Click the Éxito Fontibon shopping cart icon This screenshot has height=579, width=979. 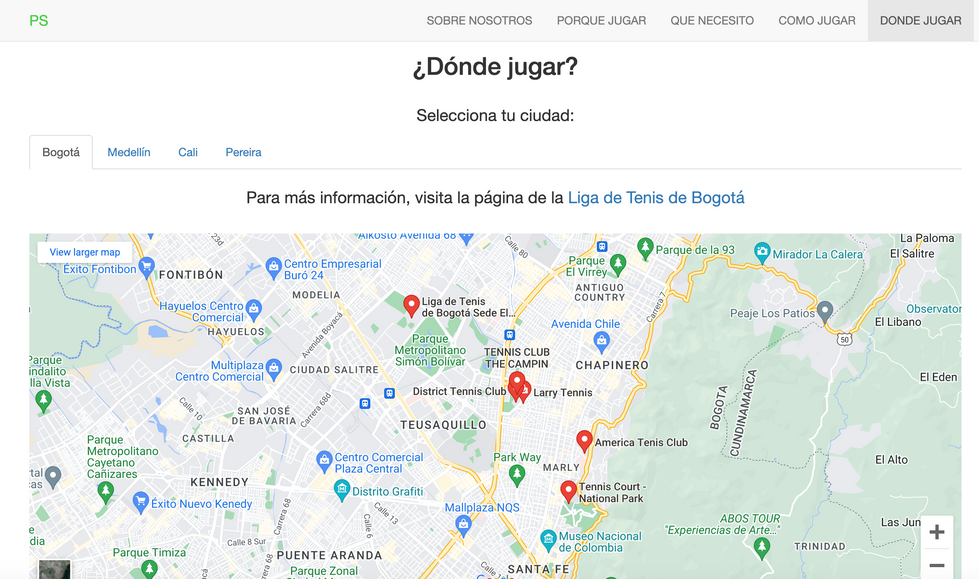point(147,267)
